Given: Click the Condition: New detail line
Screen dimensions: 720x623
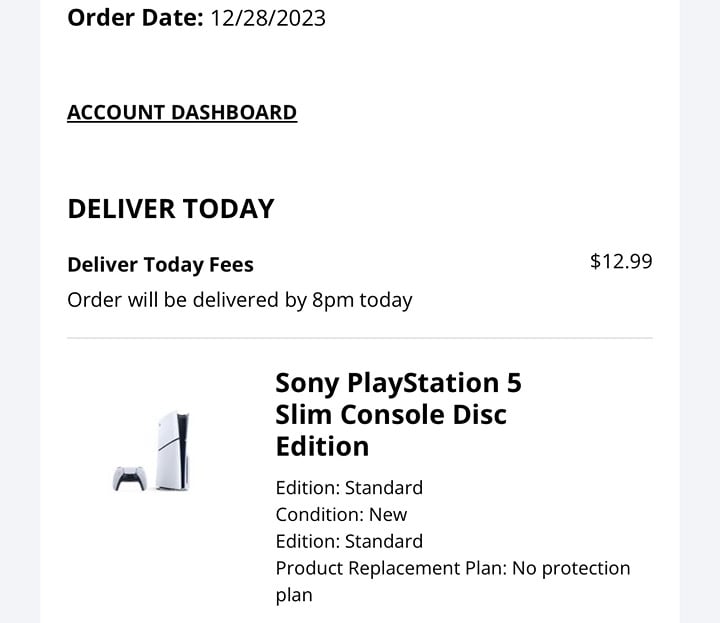Looking at the screenshot, I should pos(341,514).
